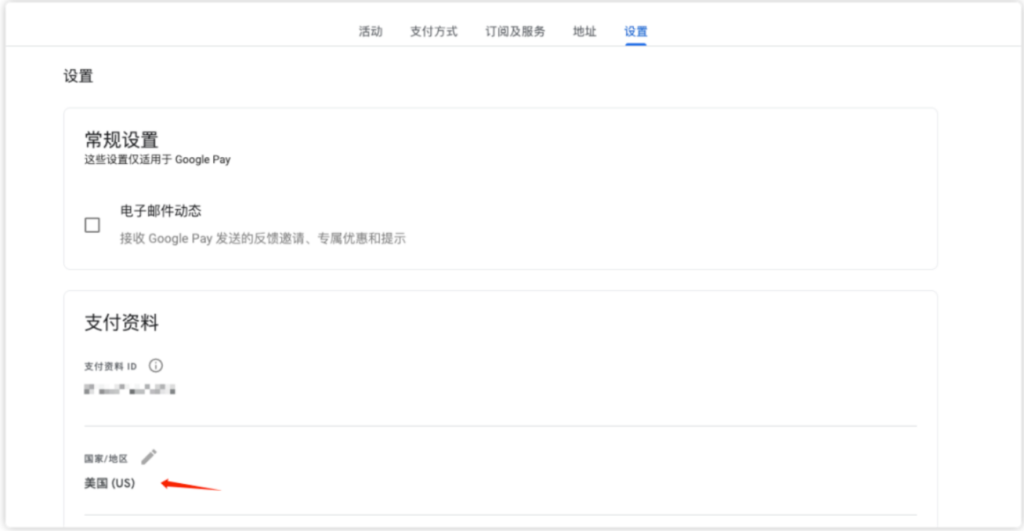This screenshot has height=531, width=1024.
Task: Click the 支付资料 ID label
Action: coord(110,366)
